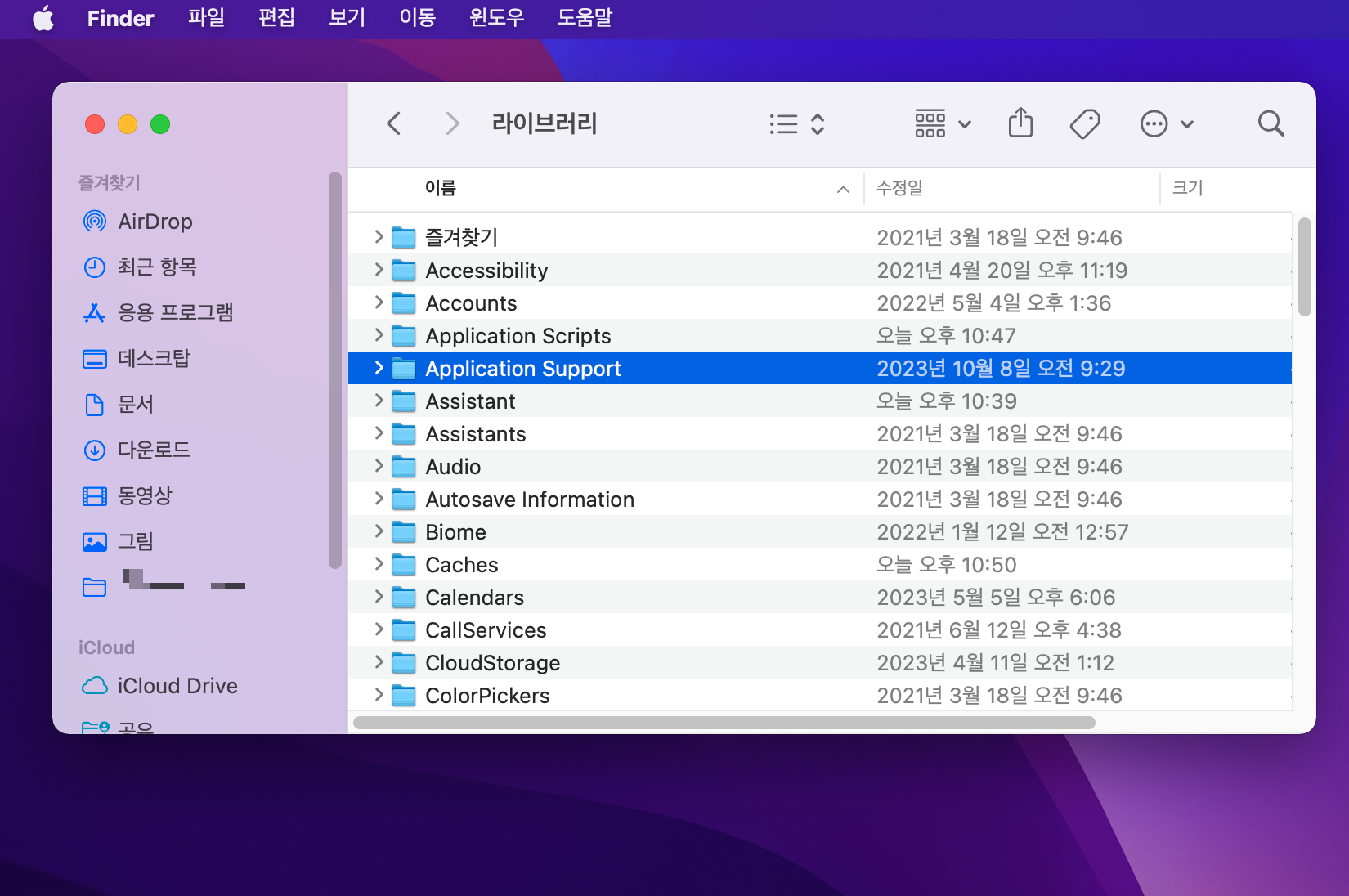The height and width of the screenshot is (896, 1349).
Task: Click Application Support modified date cell
Action: 1001,369
